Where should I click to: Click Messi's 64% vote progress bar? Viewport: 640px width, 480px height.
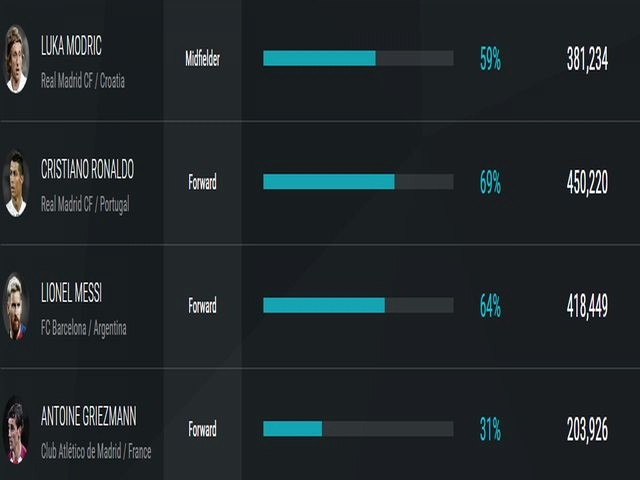(x=358, y=305)
